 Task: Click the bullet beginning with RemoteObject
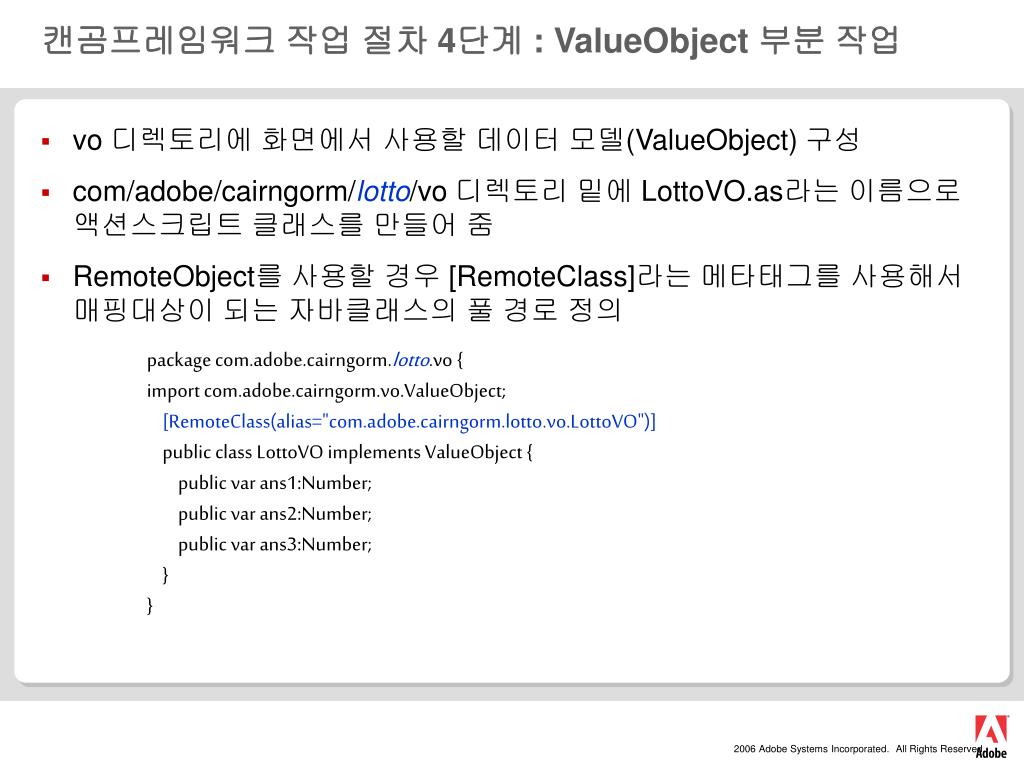pos(517,293)
